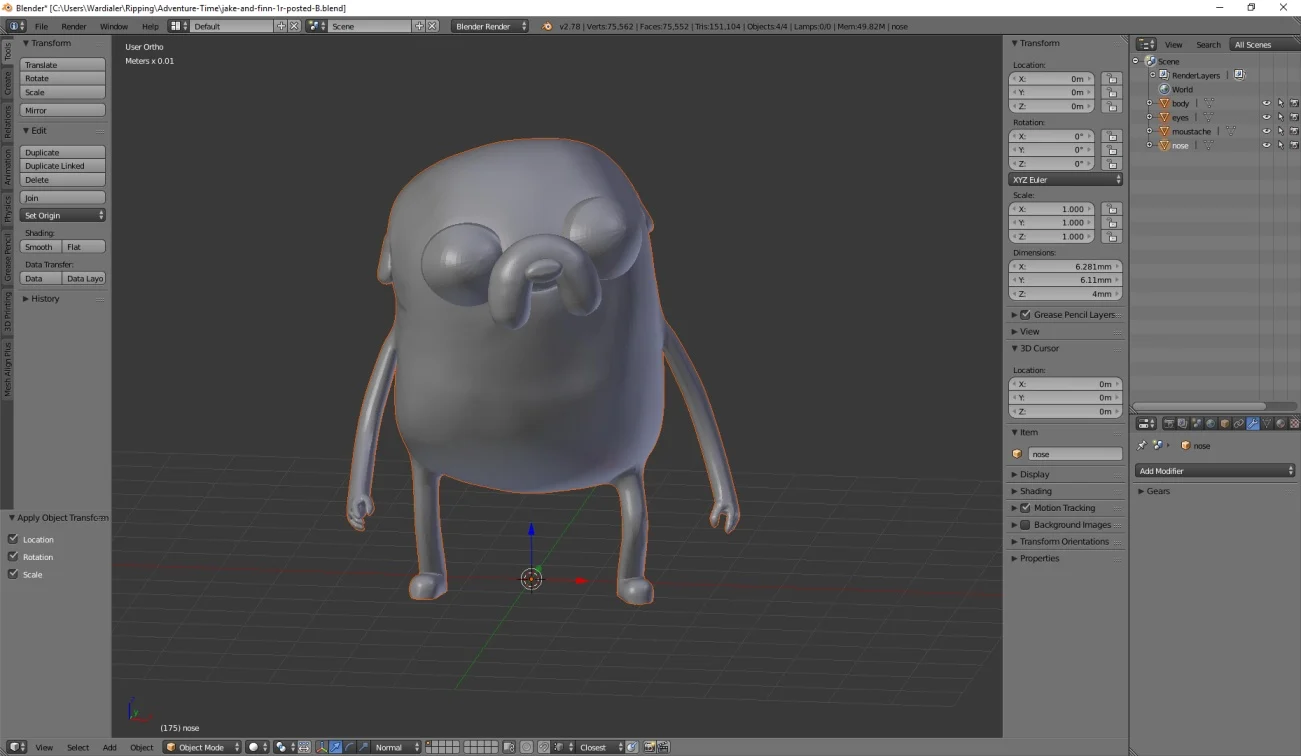1301x756 pixels.
Task: Open the 3D view Select menu
Action: 78,747
